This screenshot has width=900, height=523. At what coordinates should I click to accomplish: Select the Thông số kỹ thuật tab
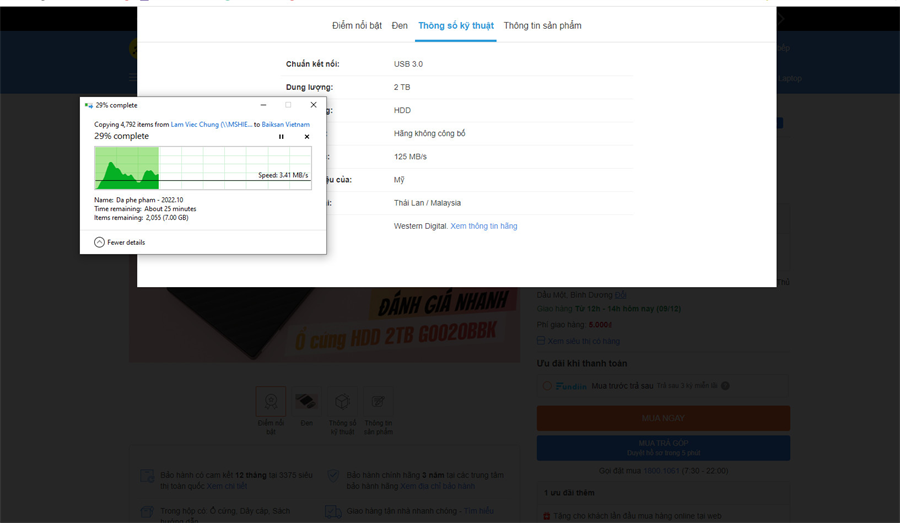pos(456,26)
